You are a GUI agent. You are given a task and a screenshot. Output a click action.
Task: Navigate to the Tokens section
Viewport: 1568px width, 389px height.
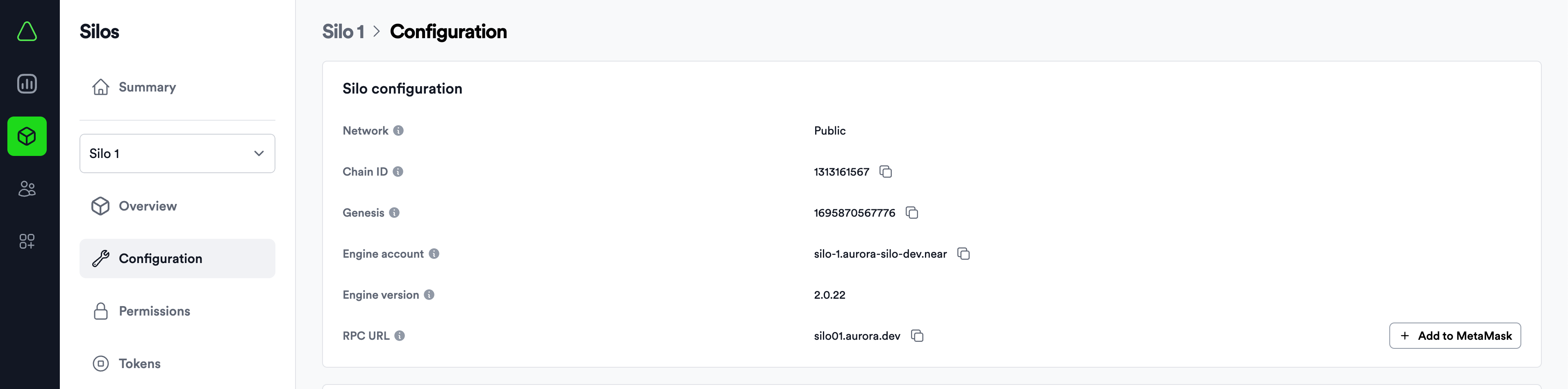coord(139,363)
